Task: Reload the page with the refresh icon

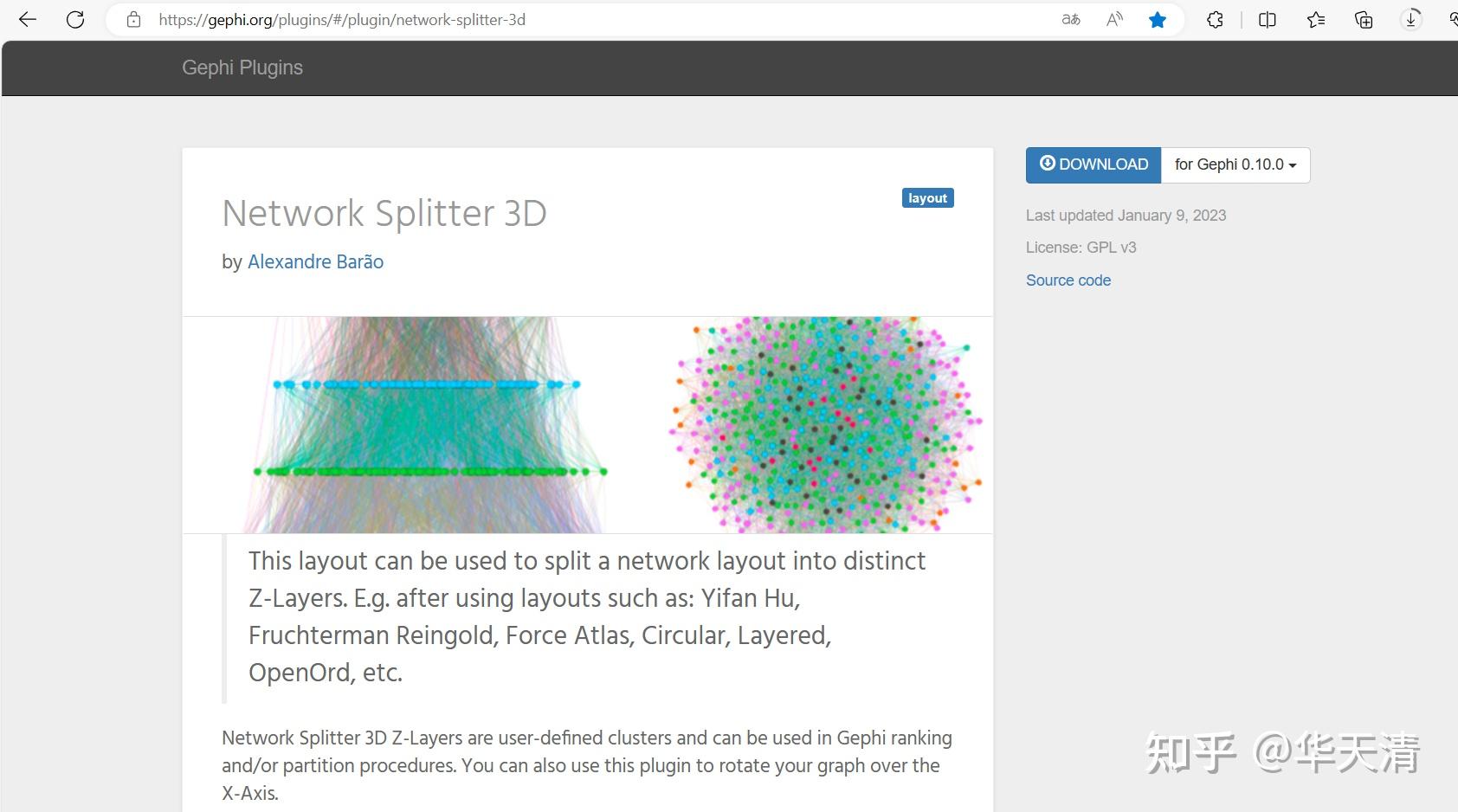Action: (x=75, y=20)
